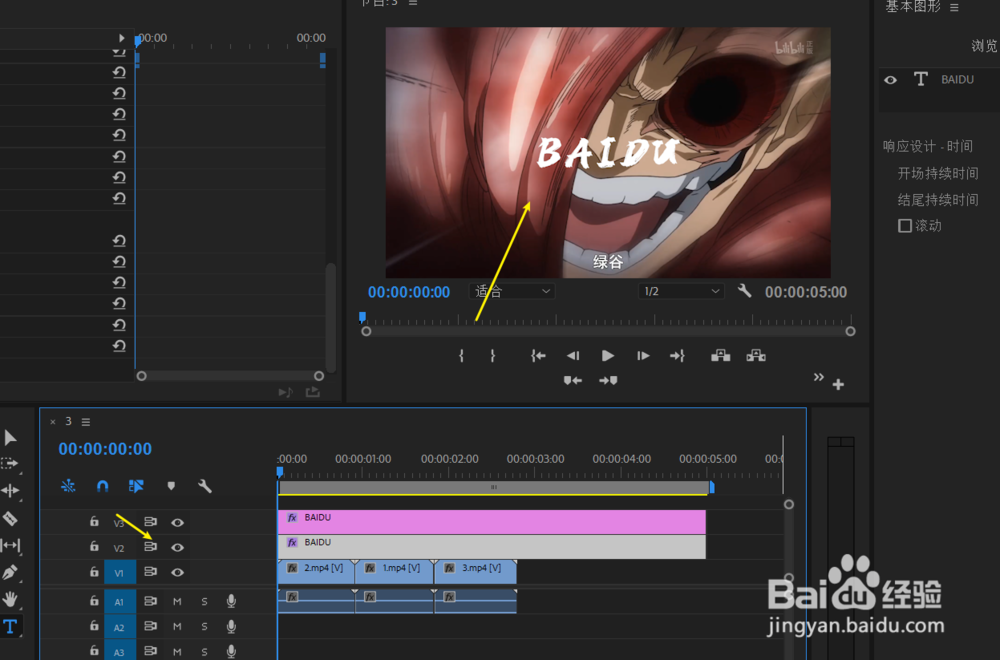Select the Pen tool
This screenshot has height=660, width=1000.
pos(10,573)
